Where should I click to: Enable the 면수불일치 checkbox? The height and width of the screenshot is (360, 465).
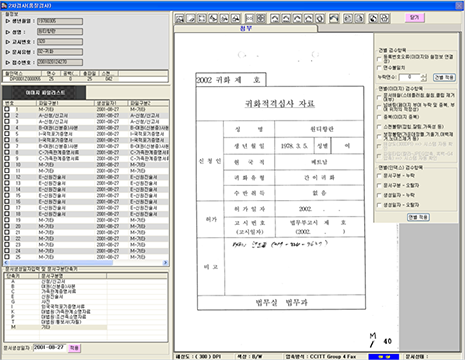379,68
